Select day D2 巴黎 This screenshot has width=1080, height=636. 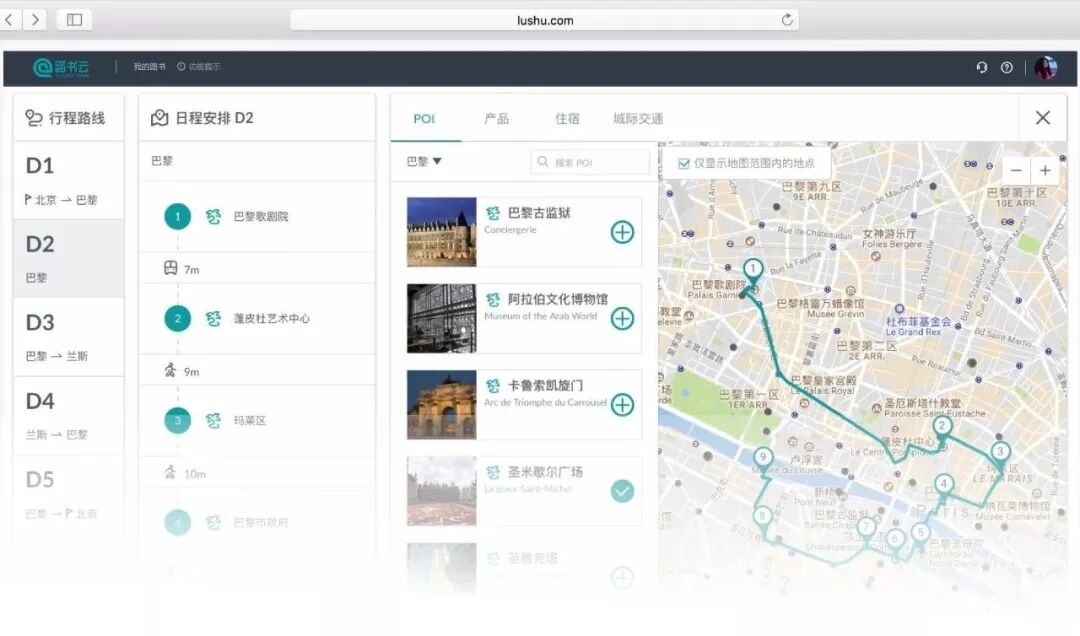pyautogui.click(x=68, y=258)
